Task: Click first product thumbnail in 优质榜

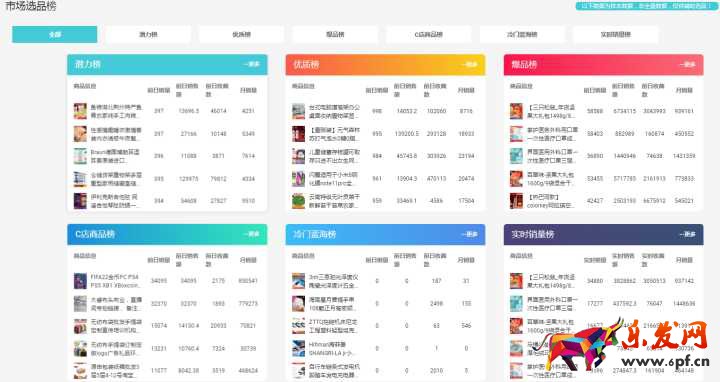Action: pyautogui.click(x=298, y=111)
